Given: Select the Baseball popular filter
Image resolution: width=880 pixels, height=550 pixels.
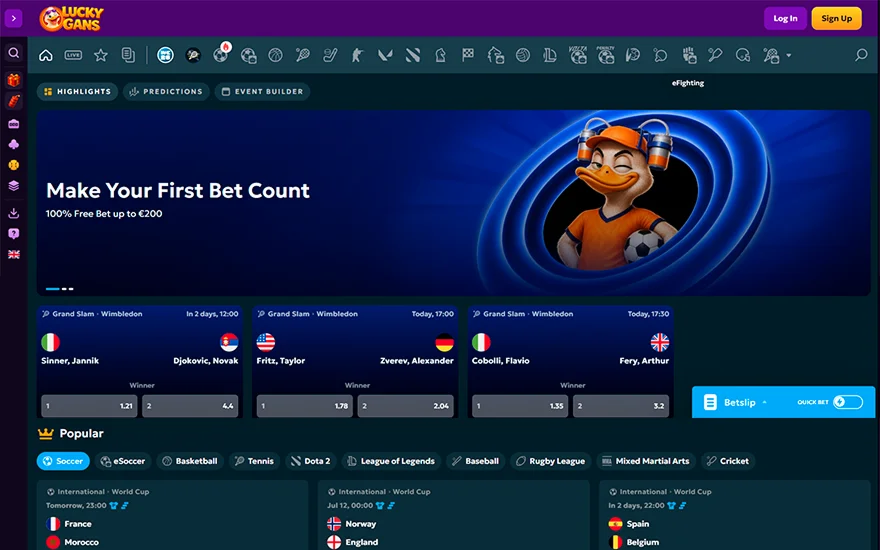Looking at the screenshot, I should pos(475,461).
